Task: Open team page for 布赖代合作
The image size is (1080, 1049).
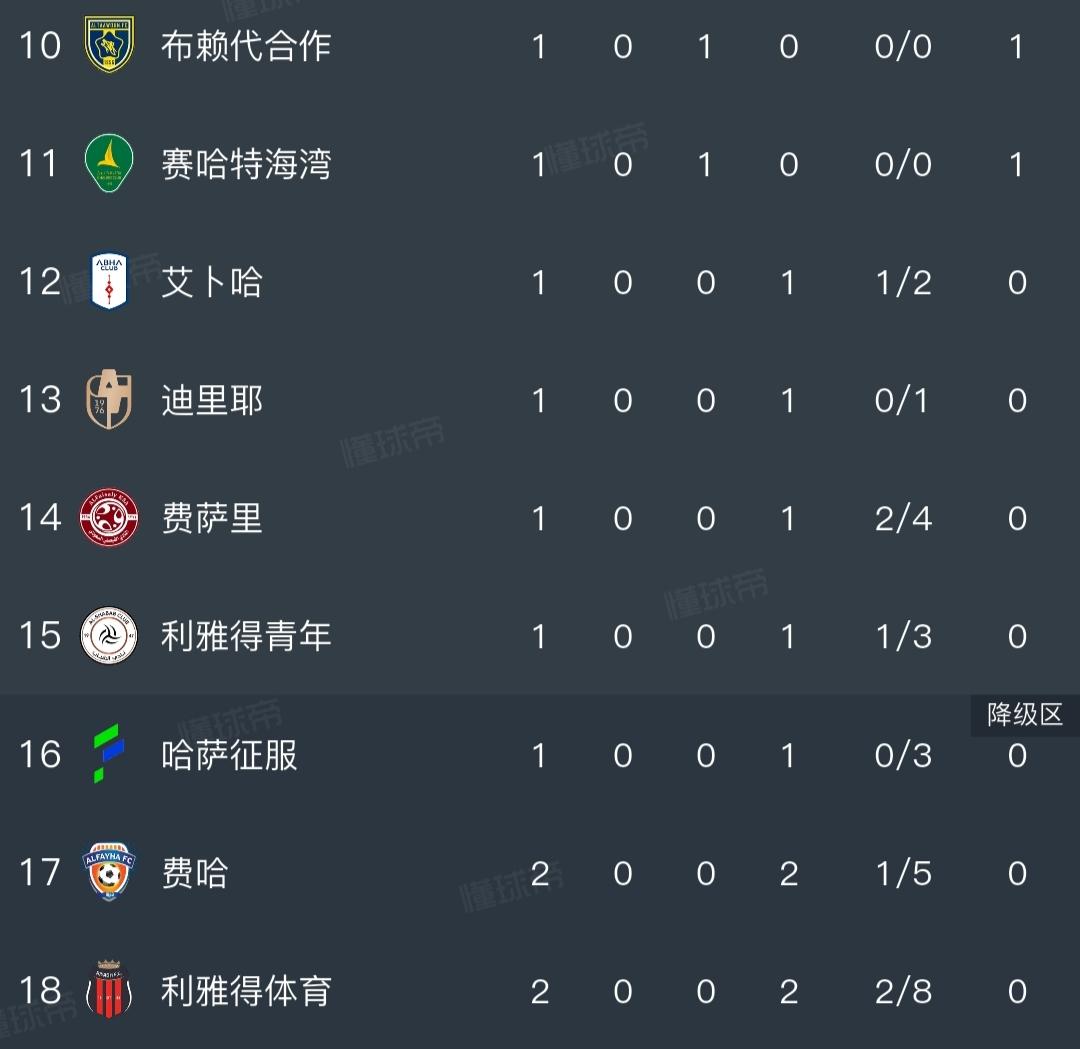Action: (x=246, y=46)
